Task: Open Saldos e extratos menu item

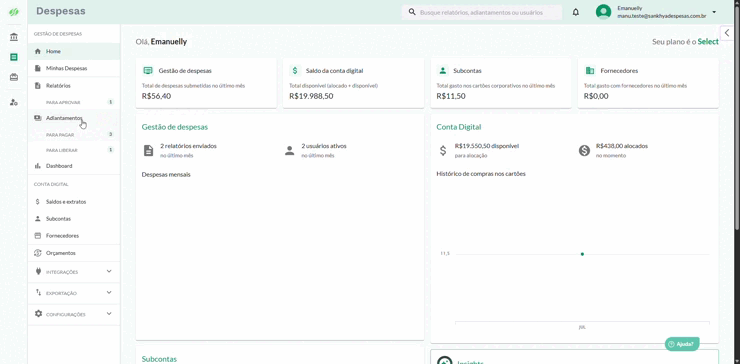Action: click(x=74, y=202)
